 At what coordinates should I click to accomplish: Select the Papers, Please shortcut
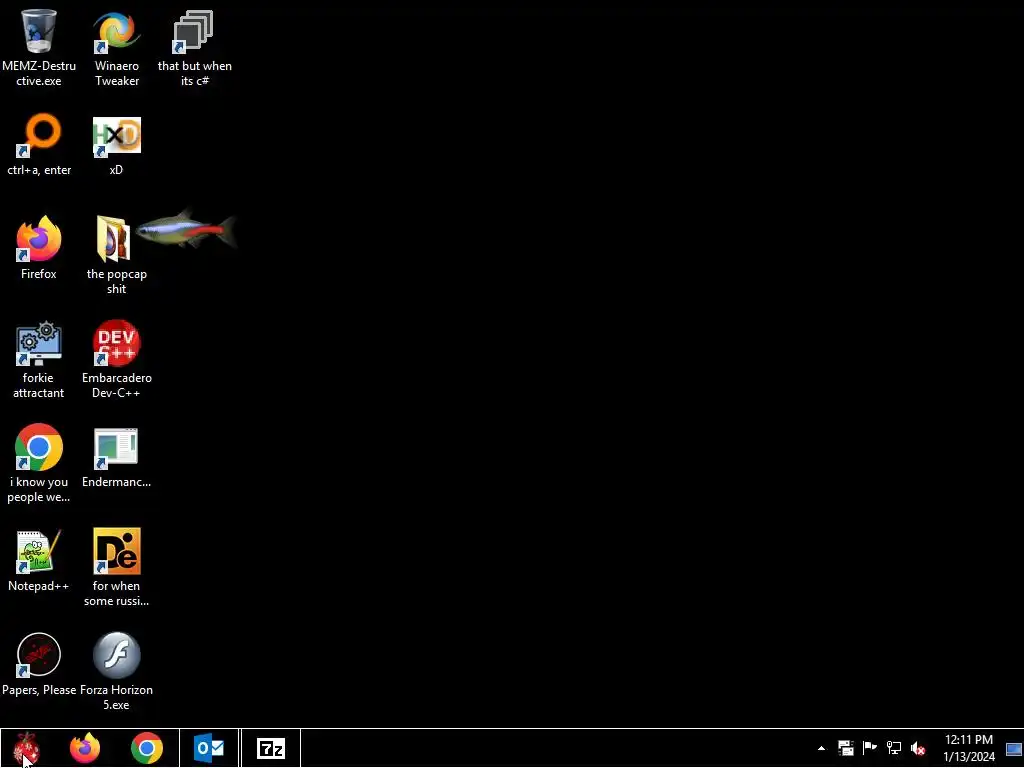pos(39,655)
